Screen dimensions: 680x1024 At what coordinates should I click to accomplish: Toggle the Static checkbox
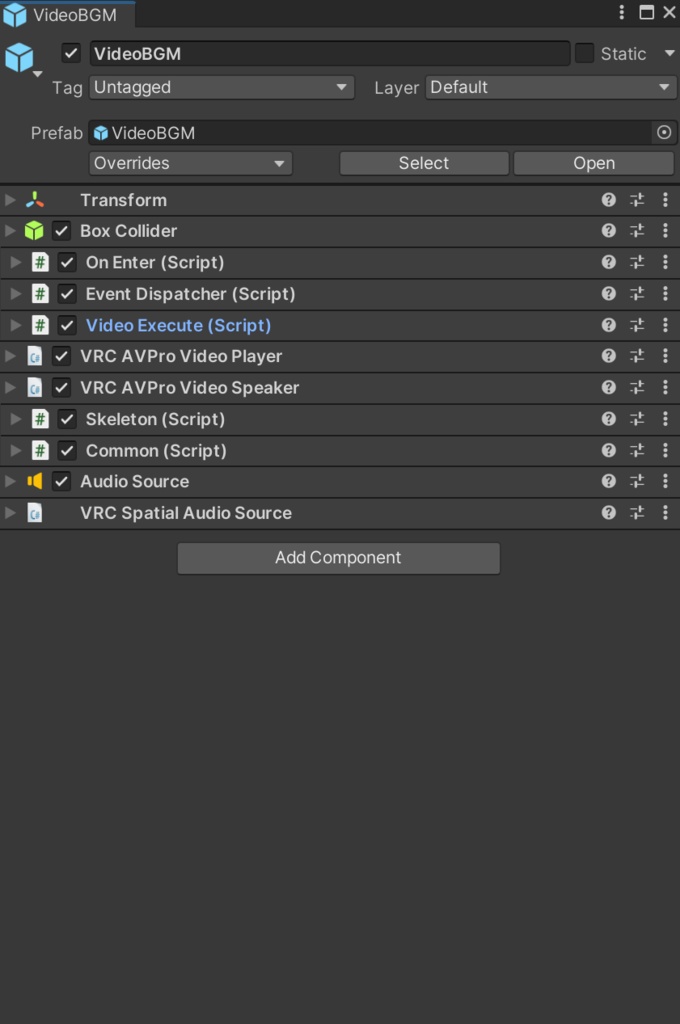[584, 54]
